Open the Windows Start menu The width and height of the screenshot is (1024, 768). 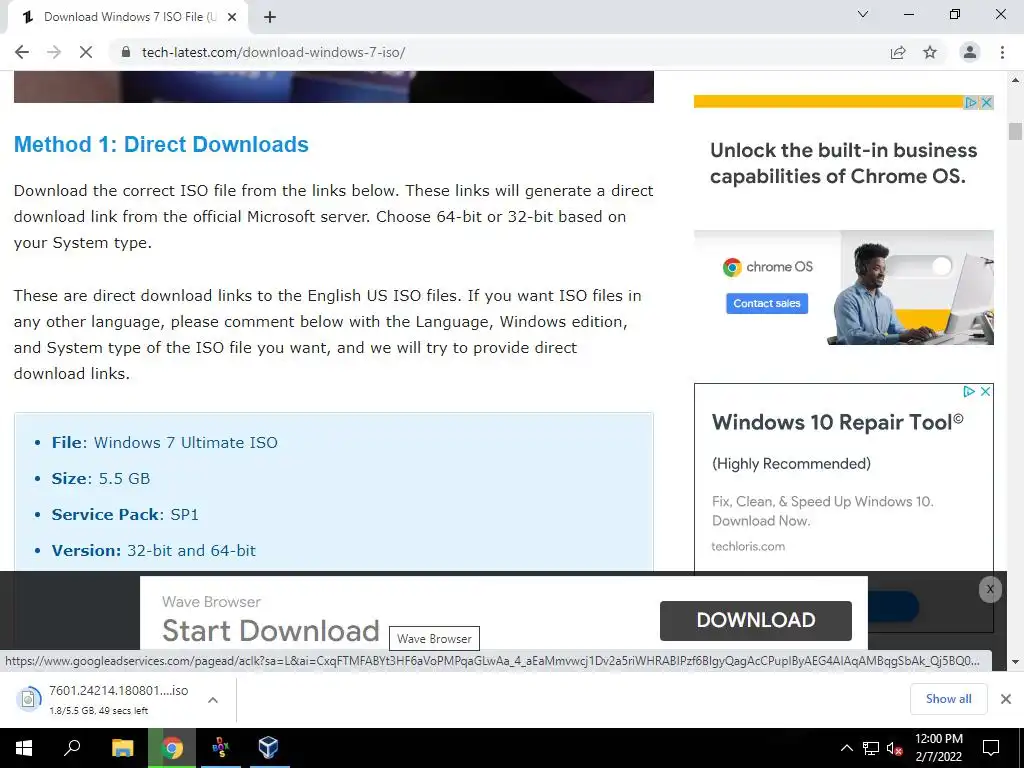[24, 748]
